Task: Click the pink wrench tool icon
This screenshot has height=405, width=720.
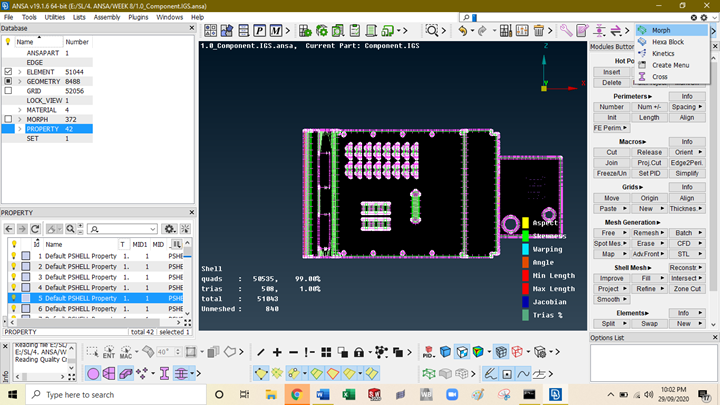Action: 566,31
